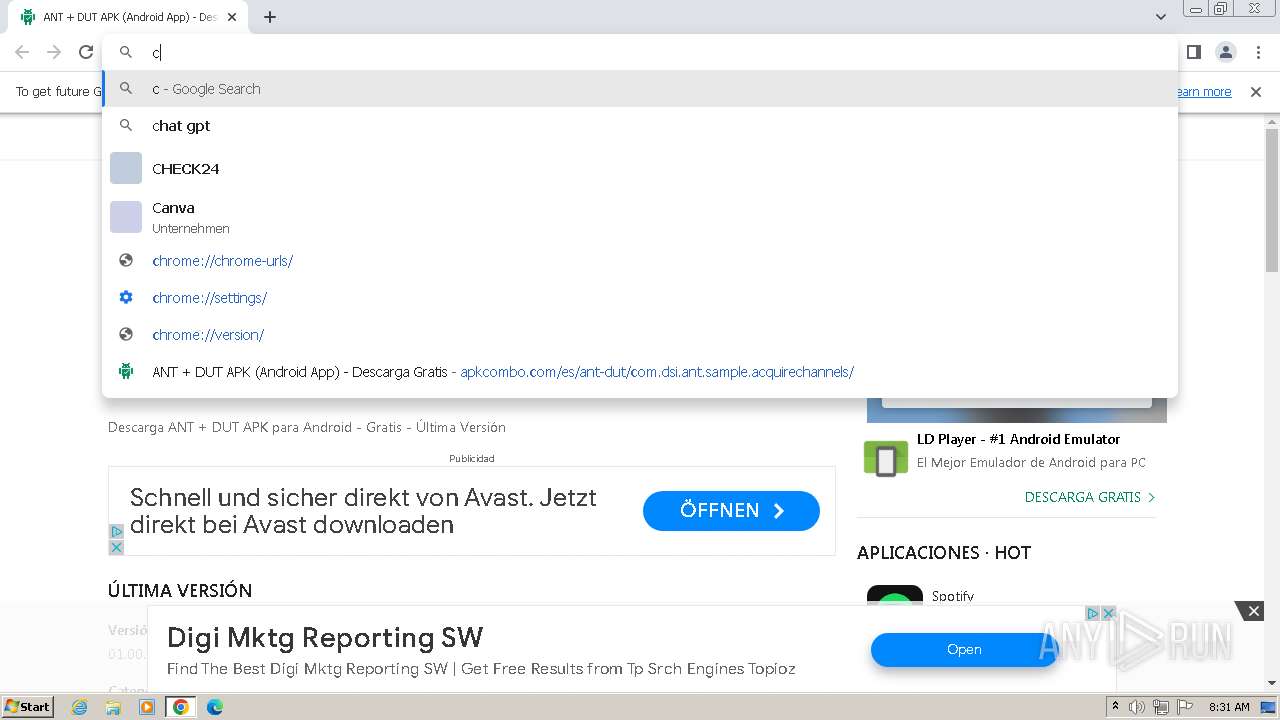The image size is (1280, 720).
Task: Click the Open button on the bottom ad
Action: (x=964, y=650)
